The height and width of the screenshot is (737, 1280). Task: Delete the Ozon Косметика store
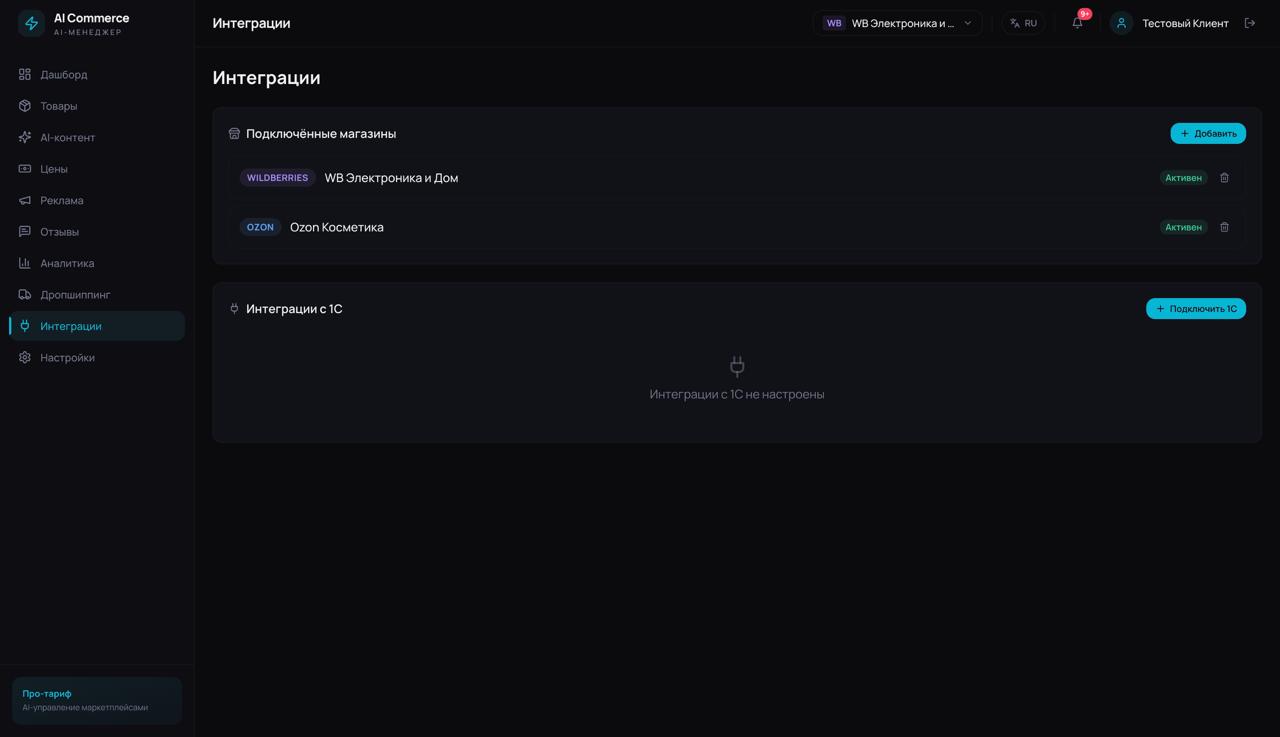coord(1224,227)
